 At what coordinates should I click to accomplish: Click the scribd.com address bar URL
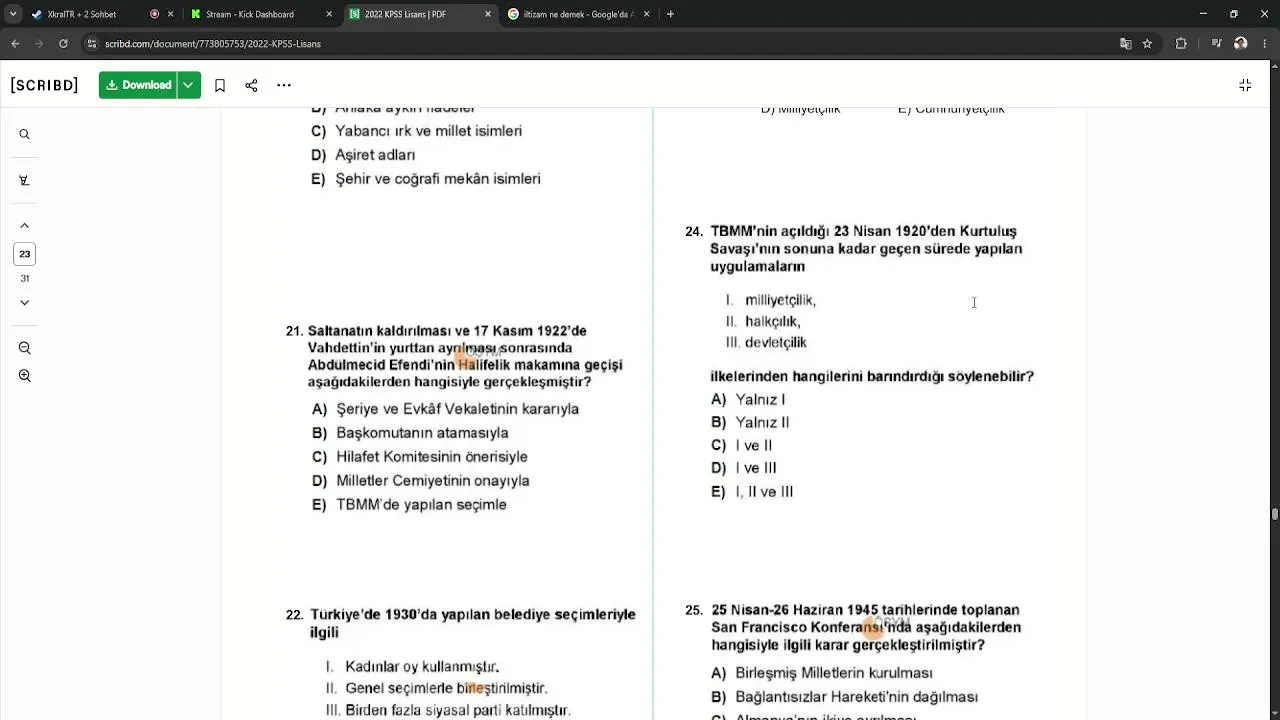click(213, 44)
